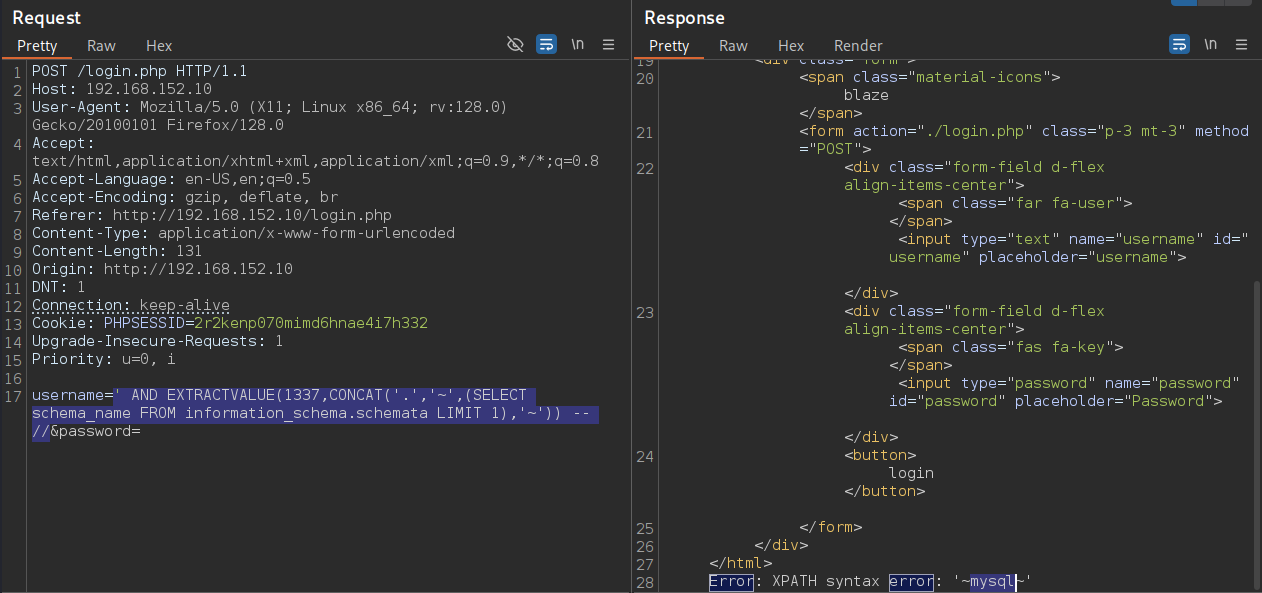Screen dimensions: 1262x593
Task: Click the highlighted 'mysql' text in the error
Action: (x=993, y=582)
